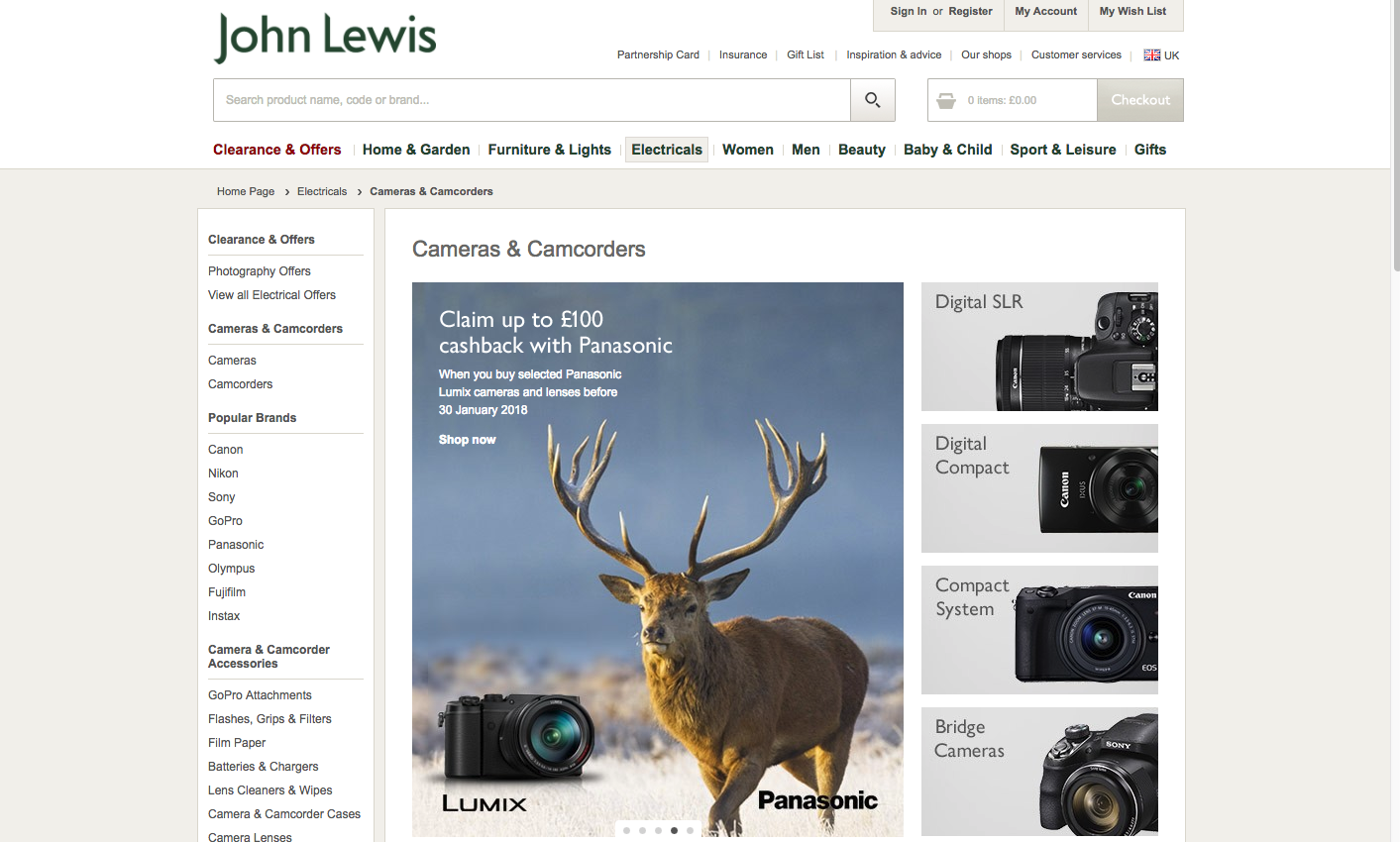Select second carousel dot indicator

642,830
